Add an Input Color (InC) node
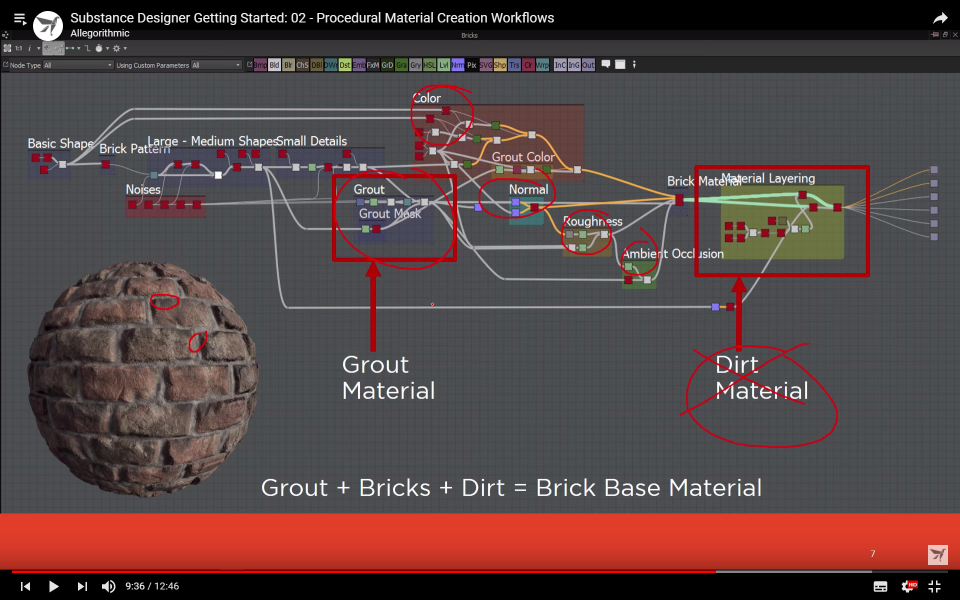 click(560, 65)
